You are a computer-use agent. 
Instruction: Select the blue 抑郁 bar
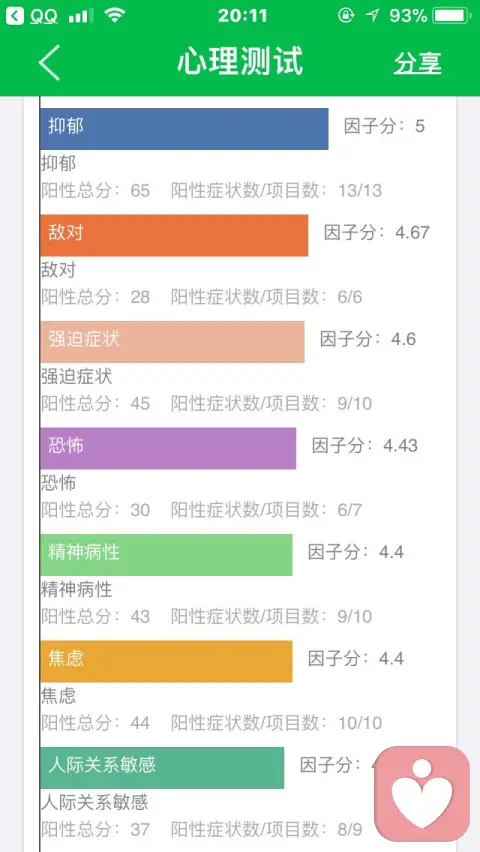pyautogui.click(x=184, y=129)
